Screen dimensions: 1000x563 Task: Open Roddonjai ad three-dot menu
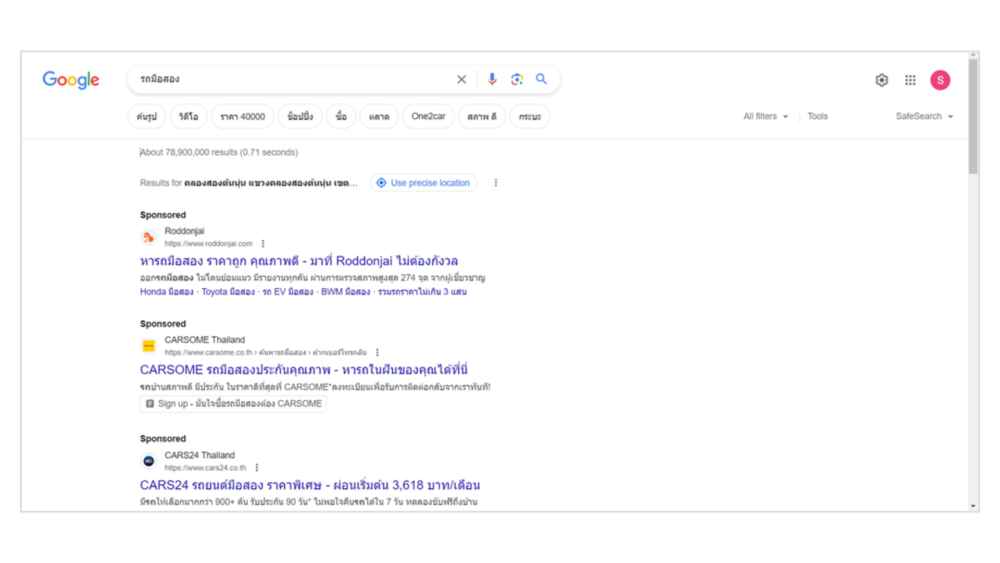tap(263, 244)
